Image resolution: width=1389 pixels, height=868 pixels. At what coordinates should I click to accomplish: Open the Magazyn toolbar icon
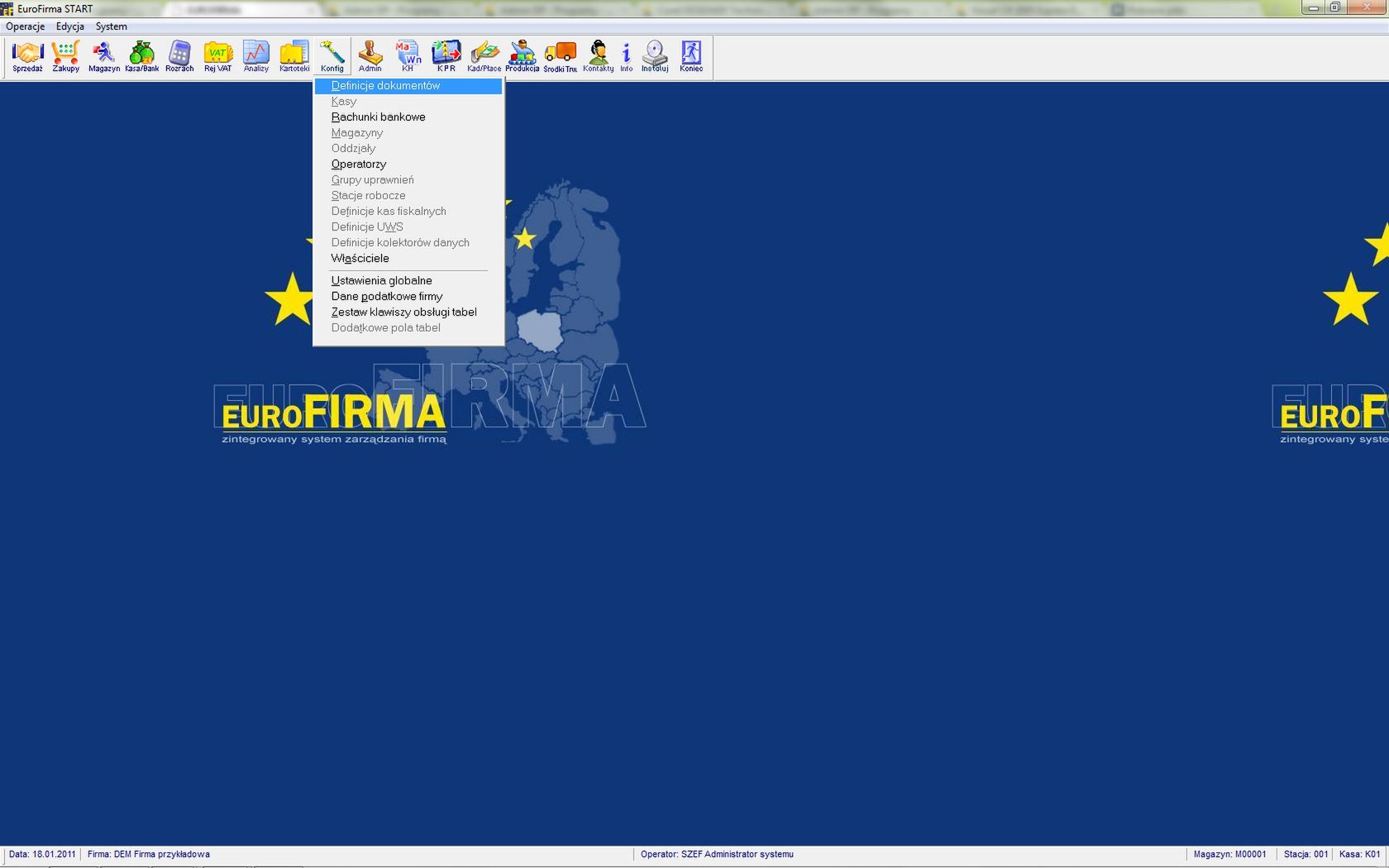click(x=104, y=57)
